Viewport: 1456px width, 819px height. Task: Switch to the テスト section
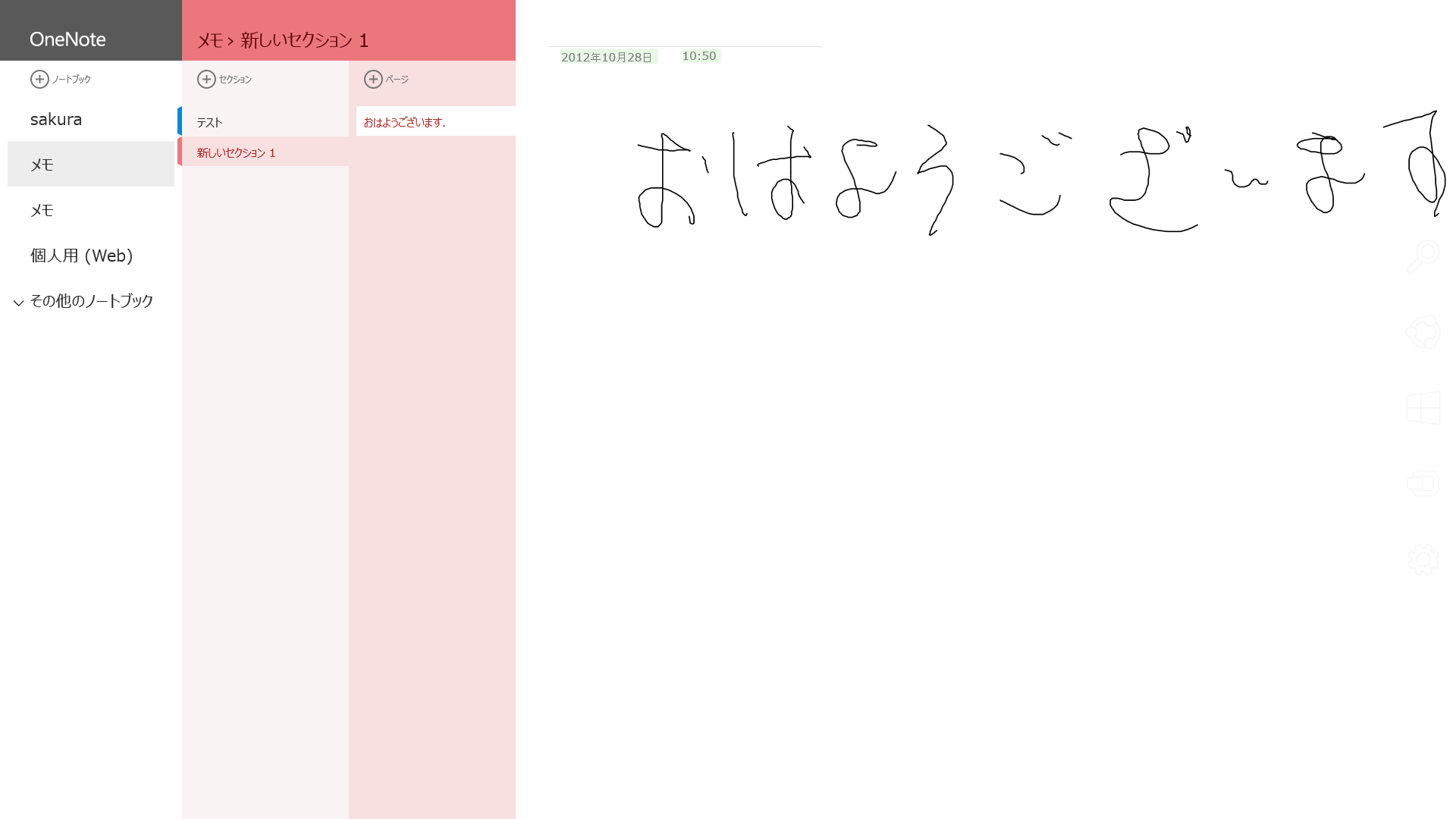pyautogui.click(x=264, y=121)
